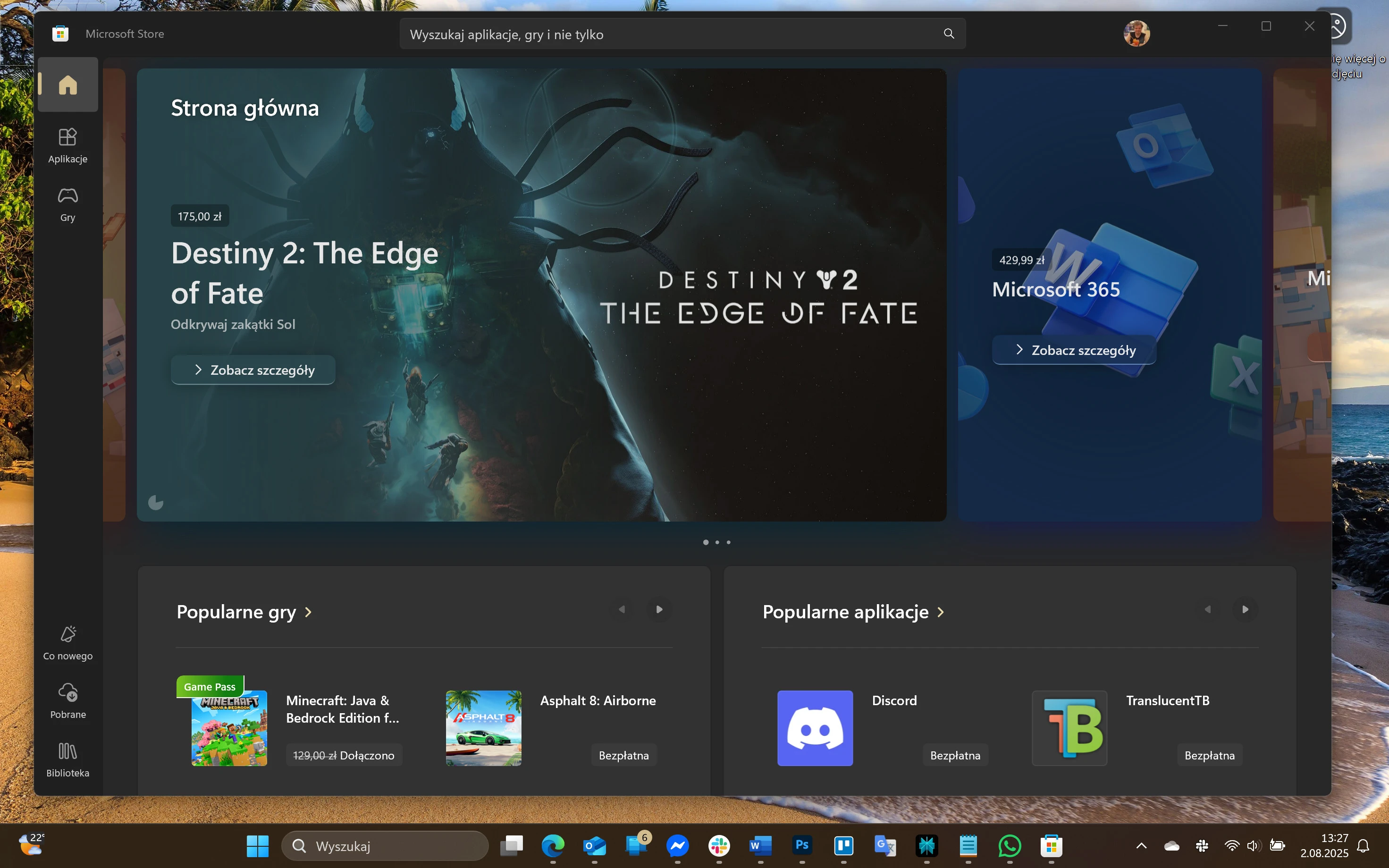Open Biblioteka library in the sidebar
Viewport: 1389px width, 868px height.
68,760
